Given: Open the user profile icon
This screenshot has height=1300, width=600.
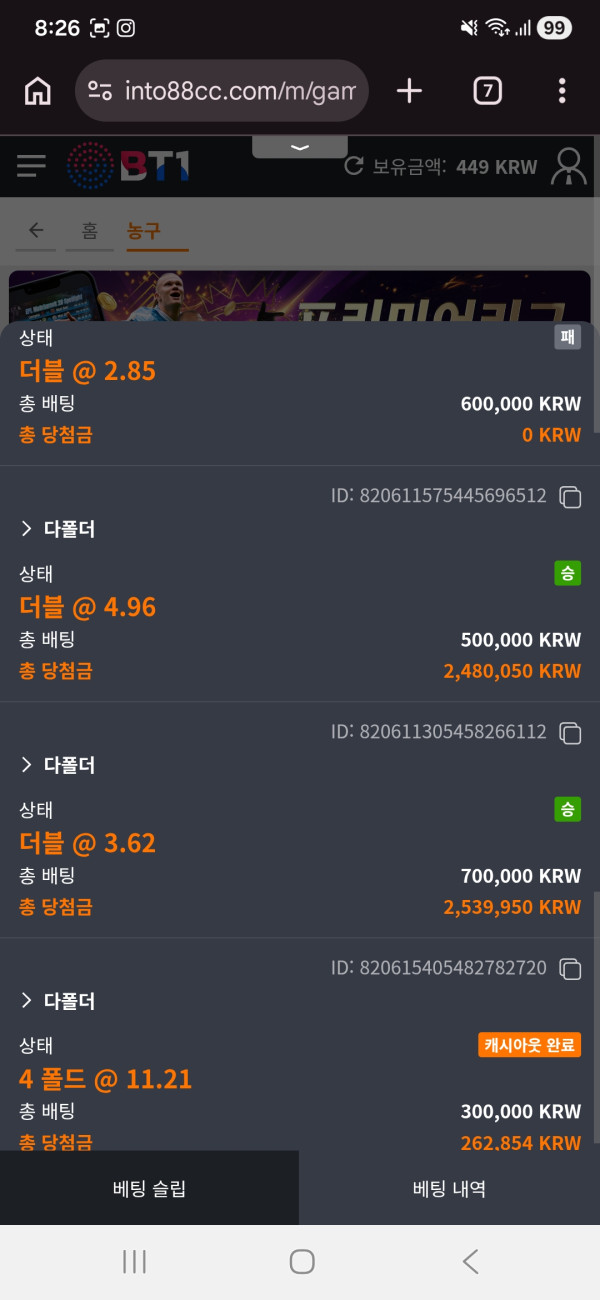Looking at the screenshot, I should pyautogui.click(x=570, y=166).
